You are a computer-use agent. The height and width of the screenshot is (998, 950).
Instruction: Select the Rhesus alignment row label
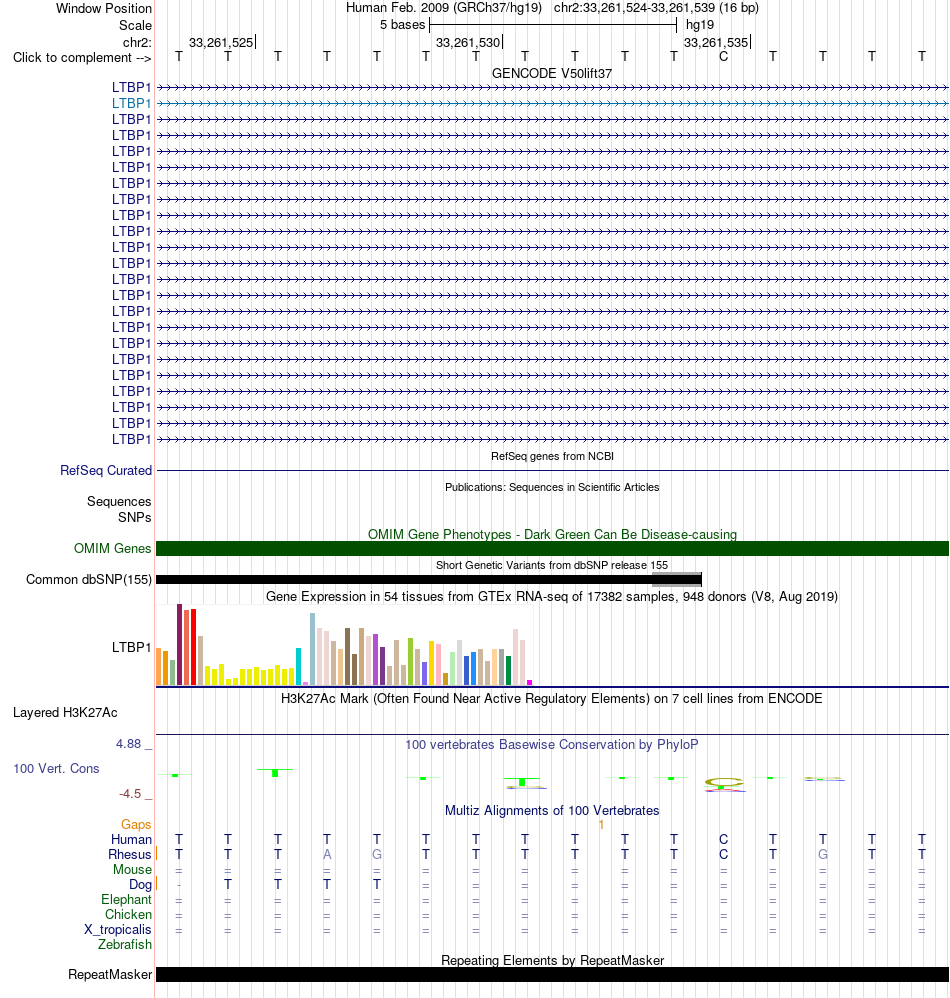[x=130, y=854]
